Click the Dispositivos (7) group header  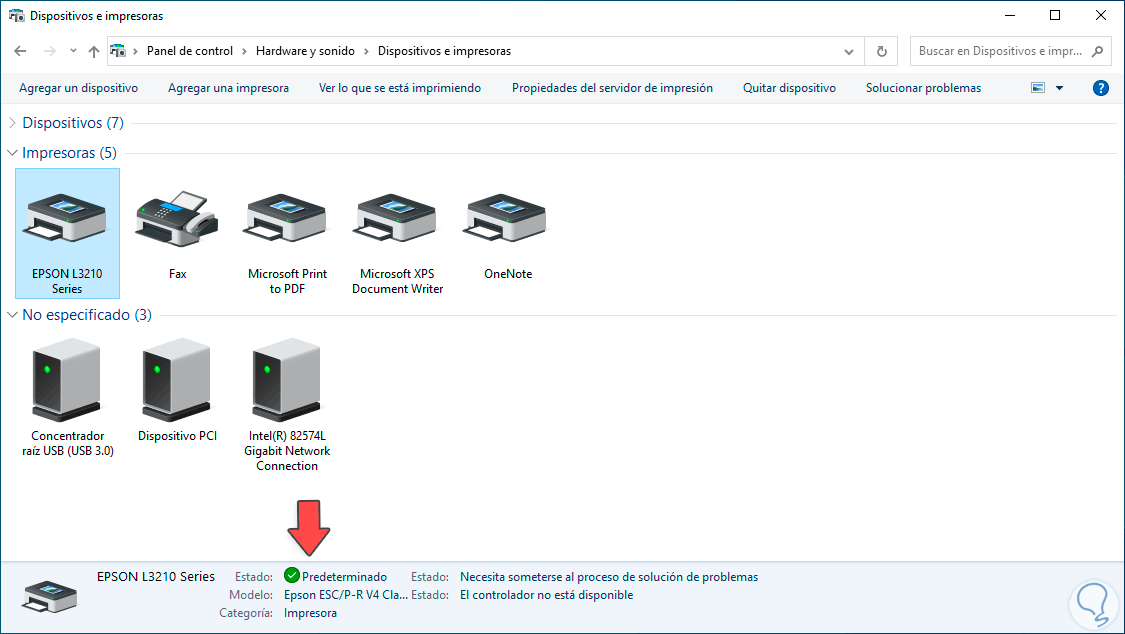(72, 123)
